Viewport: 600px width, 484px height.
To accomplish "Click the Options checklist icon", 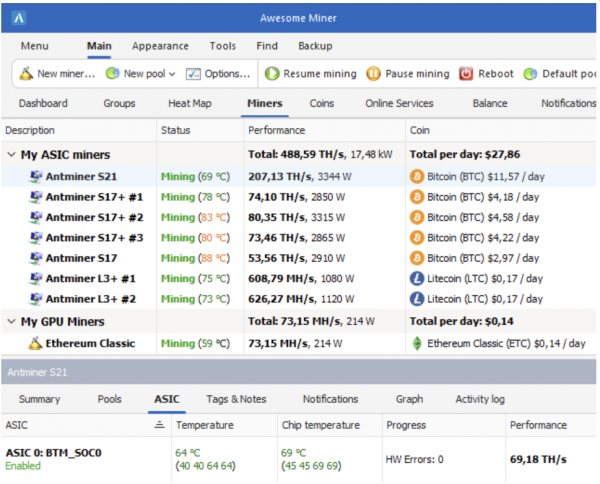I will pos(194,74).
